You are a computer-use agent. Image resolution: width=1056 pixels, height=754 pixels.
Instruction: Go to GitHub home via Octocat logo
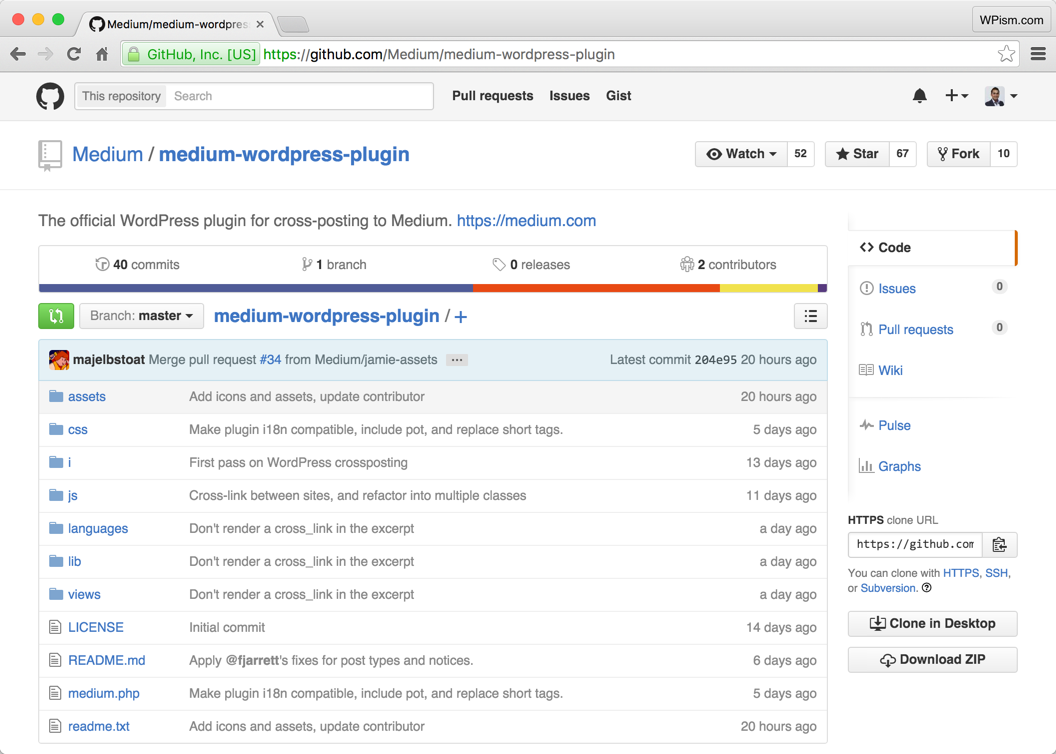50,96
